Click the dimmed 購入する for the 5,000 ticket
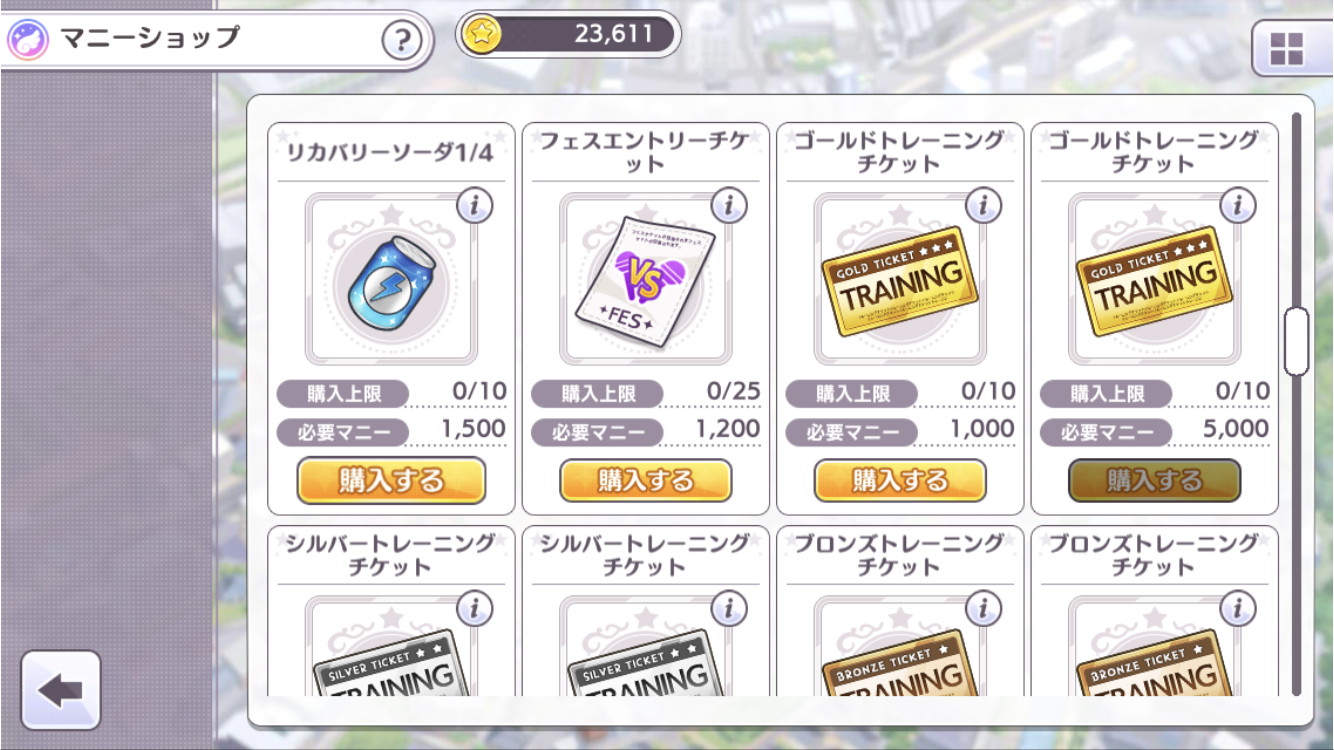The image size is (1334, 750). [1154, 481]
